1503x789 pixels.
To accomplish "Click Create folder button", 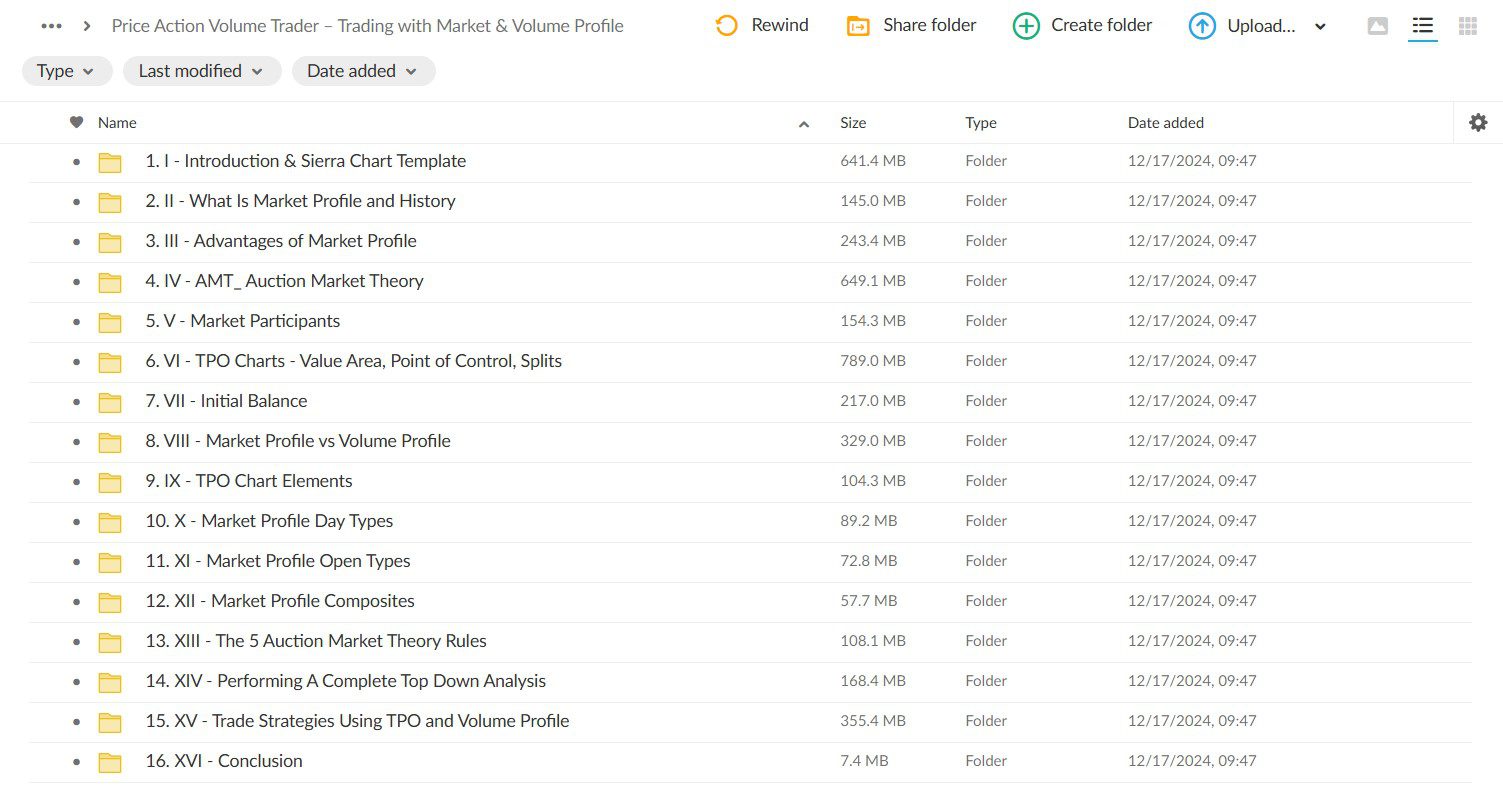I will coord(1082,26).
